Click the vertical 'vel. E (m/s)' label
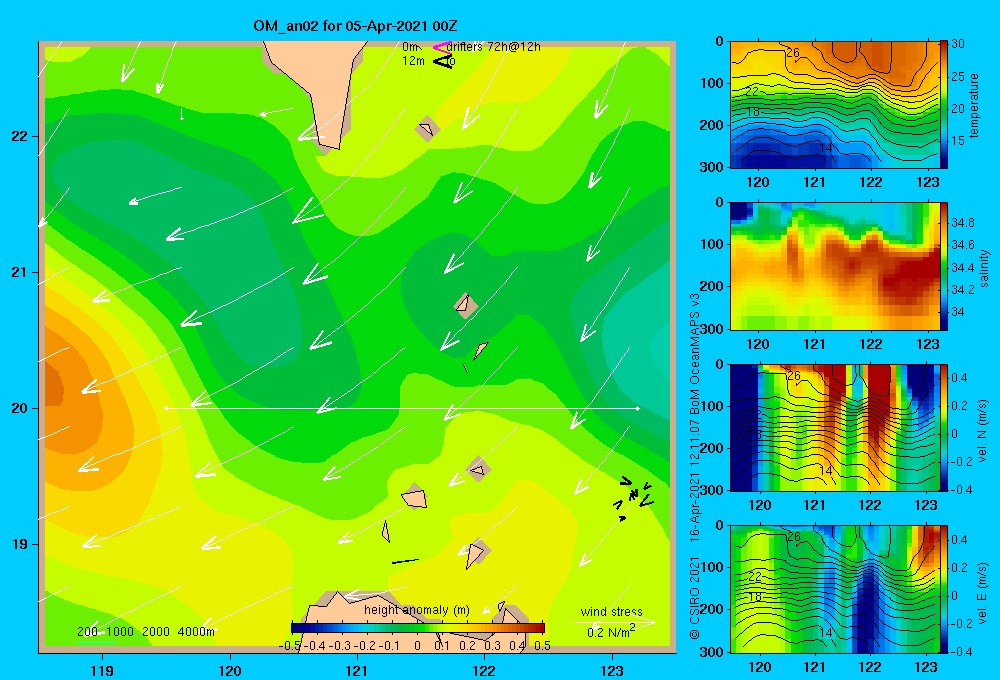 (x=983, y=592)
